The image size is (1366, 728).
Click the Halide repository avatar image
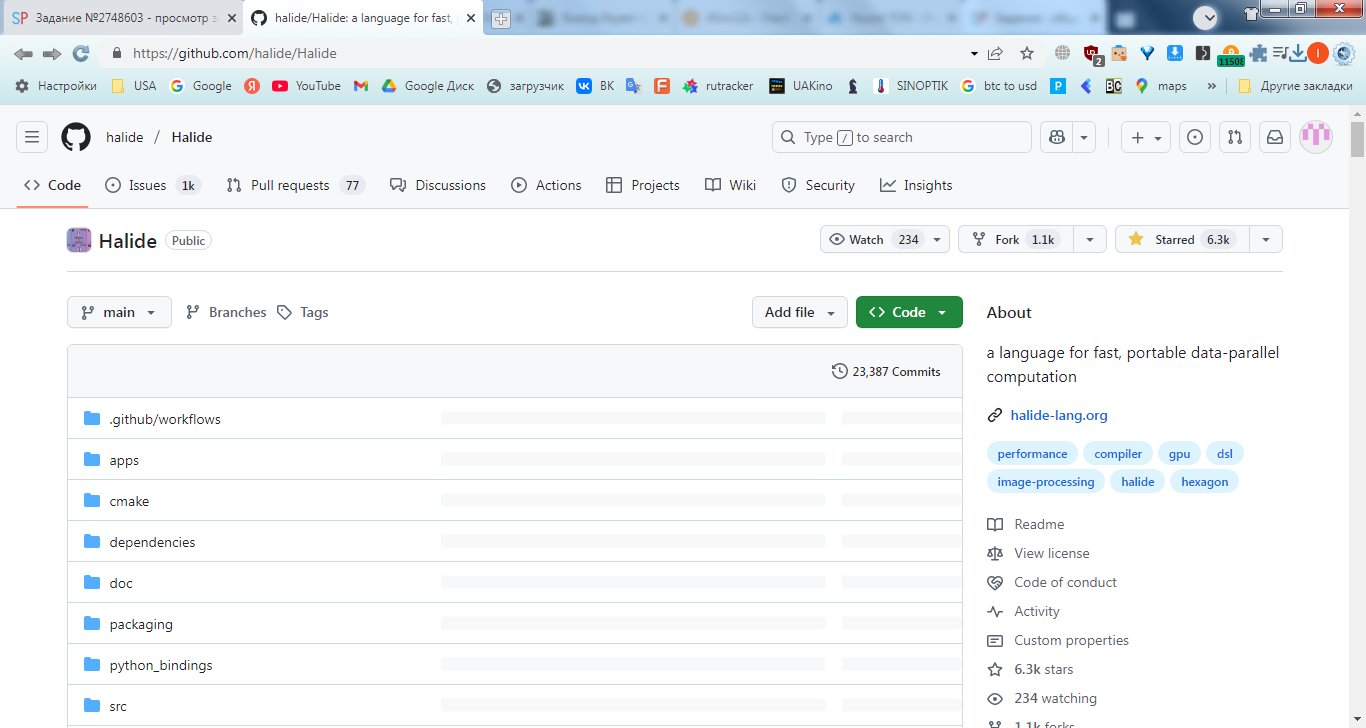click(x=79, y=240)
